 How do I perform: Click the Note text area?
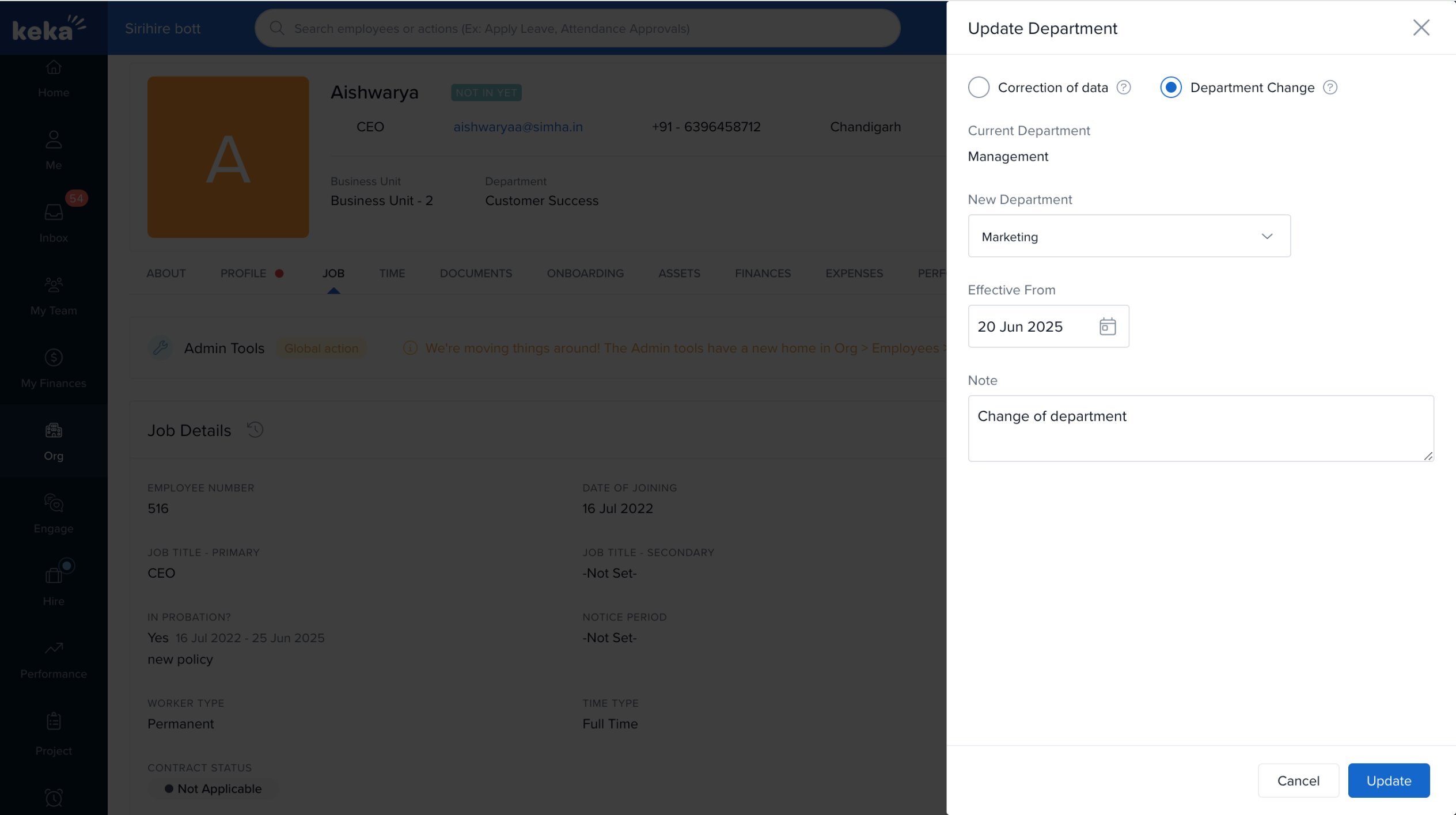point(1200,428)
